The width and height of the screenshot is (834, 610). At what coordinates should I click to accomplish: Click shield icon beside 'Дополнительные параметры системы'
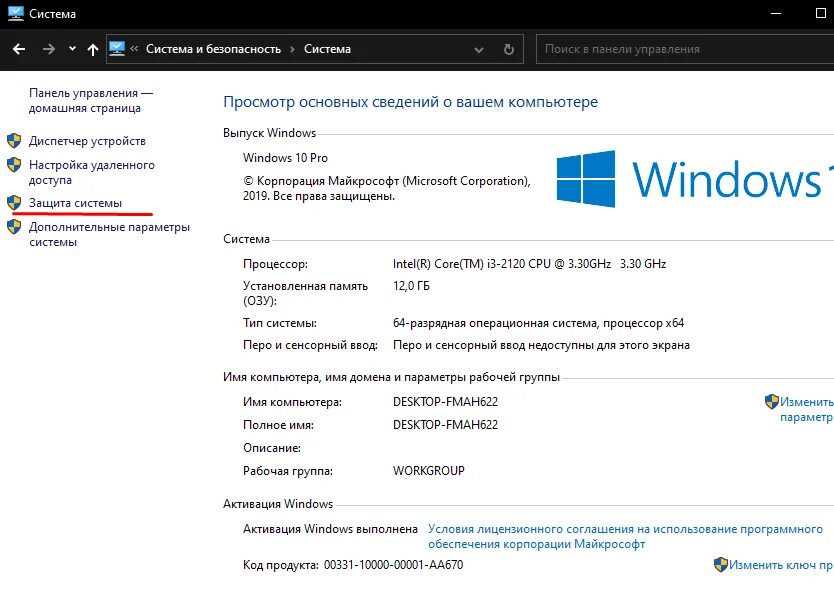click(14, 227)
